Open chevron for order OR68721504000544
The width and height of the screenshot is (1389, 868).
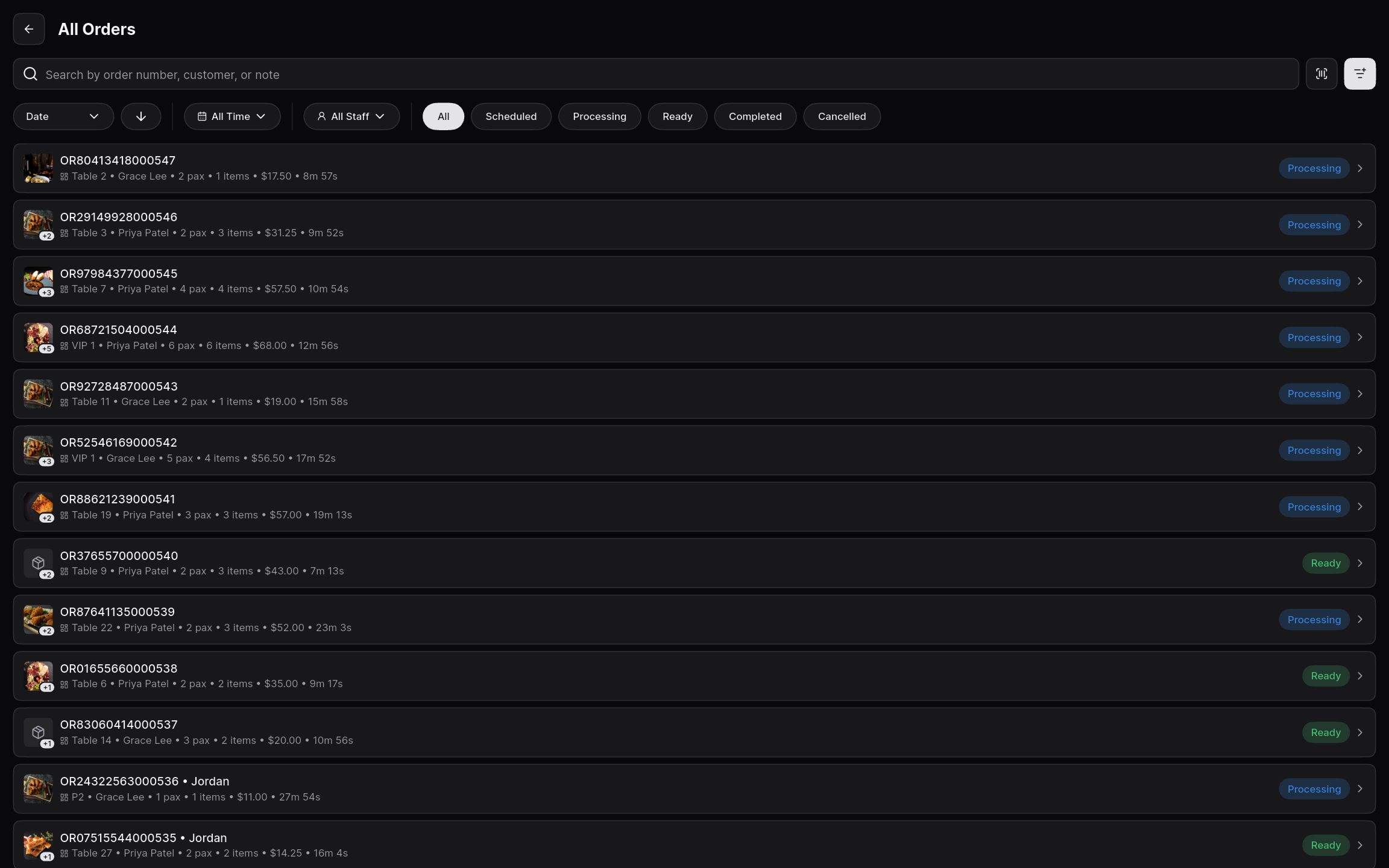pos(1360,337)
